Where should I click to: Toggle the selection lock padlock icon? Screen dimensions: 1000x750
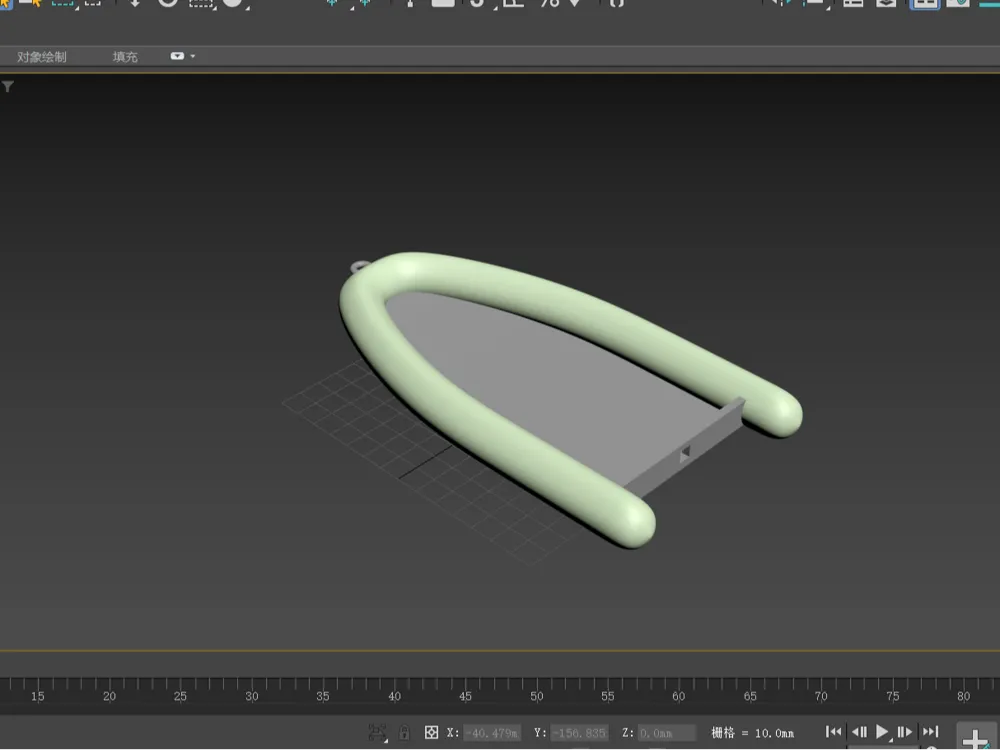[404, 732]
